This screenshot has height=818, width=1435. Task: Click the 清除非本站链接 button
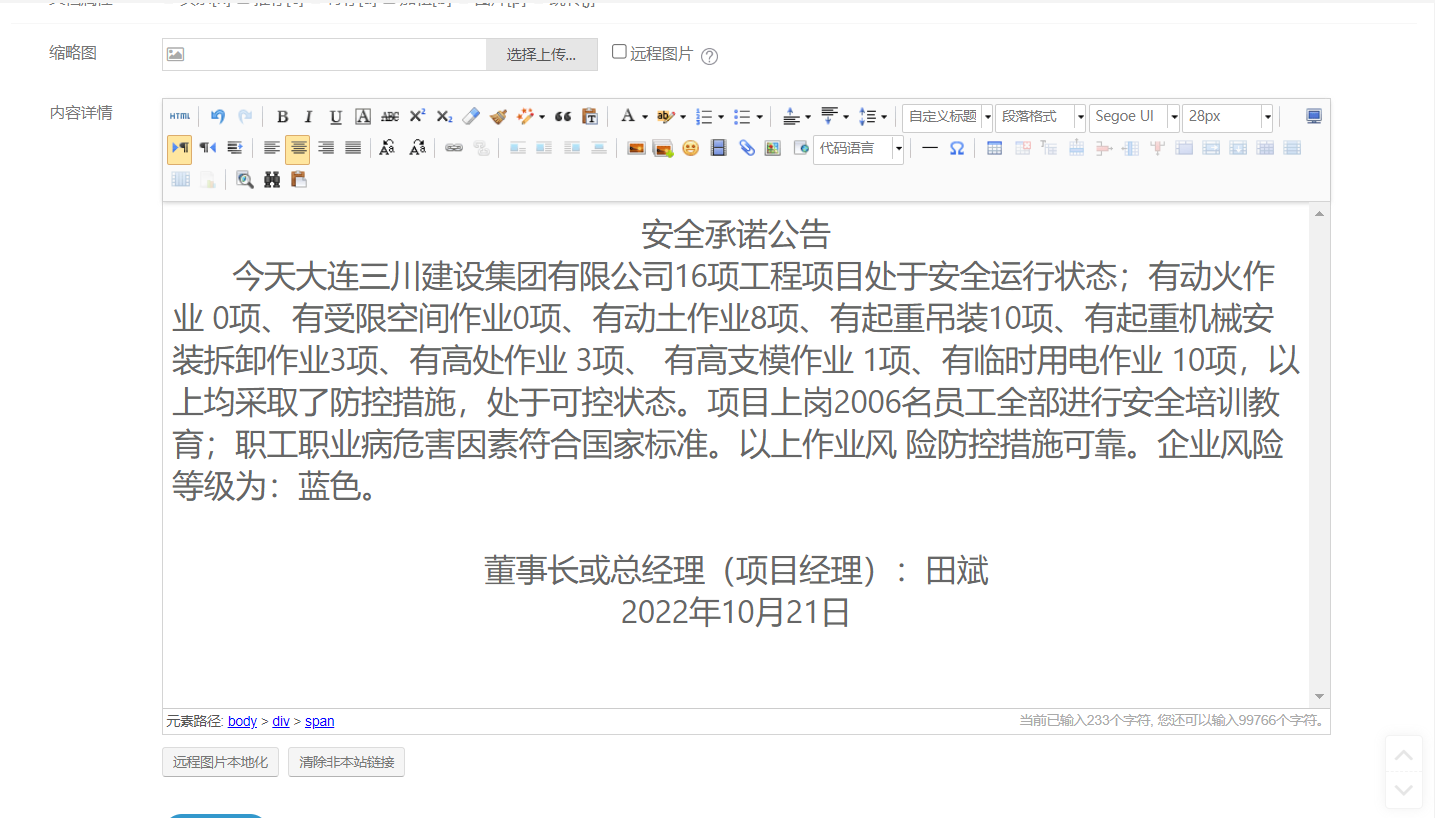point(346,762)
